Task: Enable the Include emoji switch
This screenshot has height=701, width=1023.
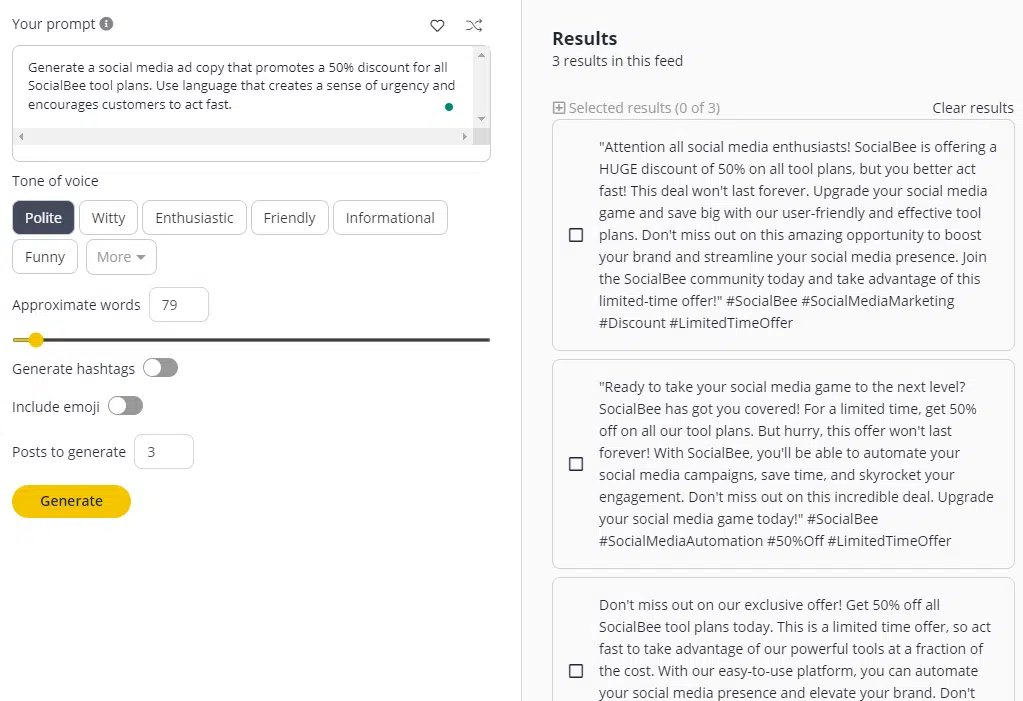Action: (x=125, y=406)
